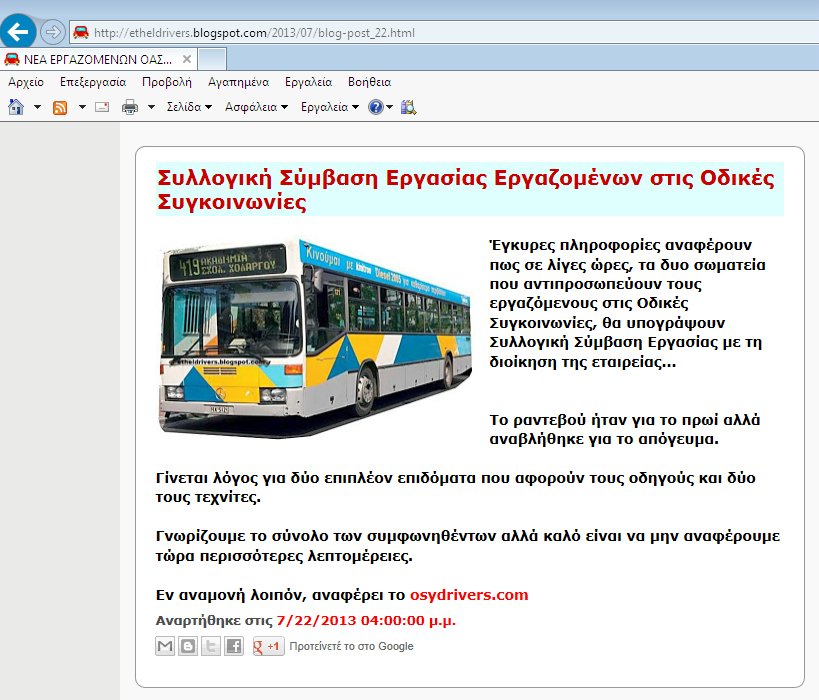Email this post with the Gmail icon

pos(165,646)
